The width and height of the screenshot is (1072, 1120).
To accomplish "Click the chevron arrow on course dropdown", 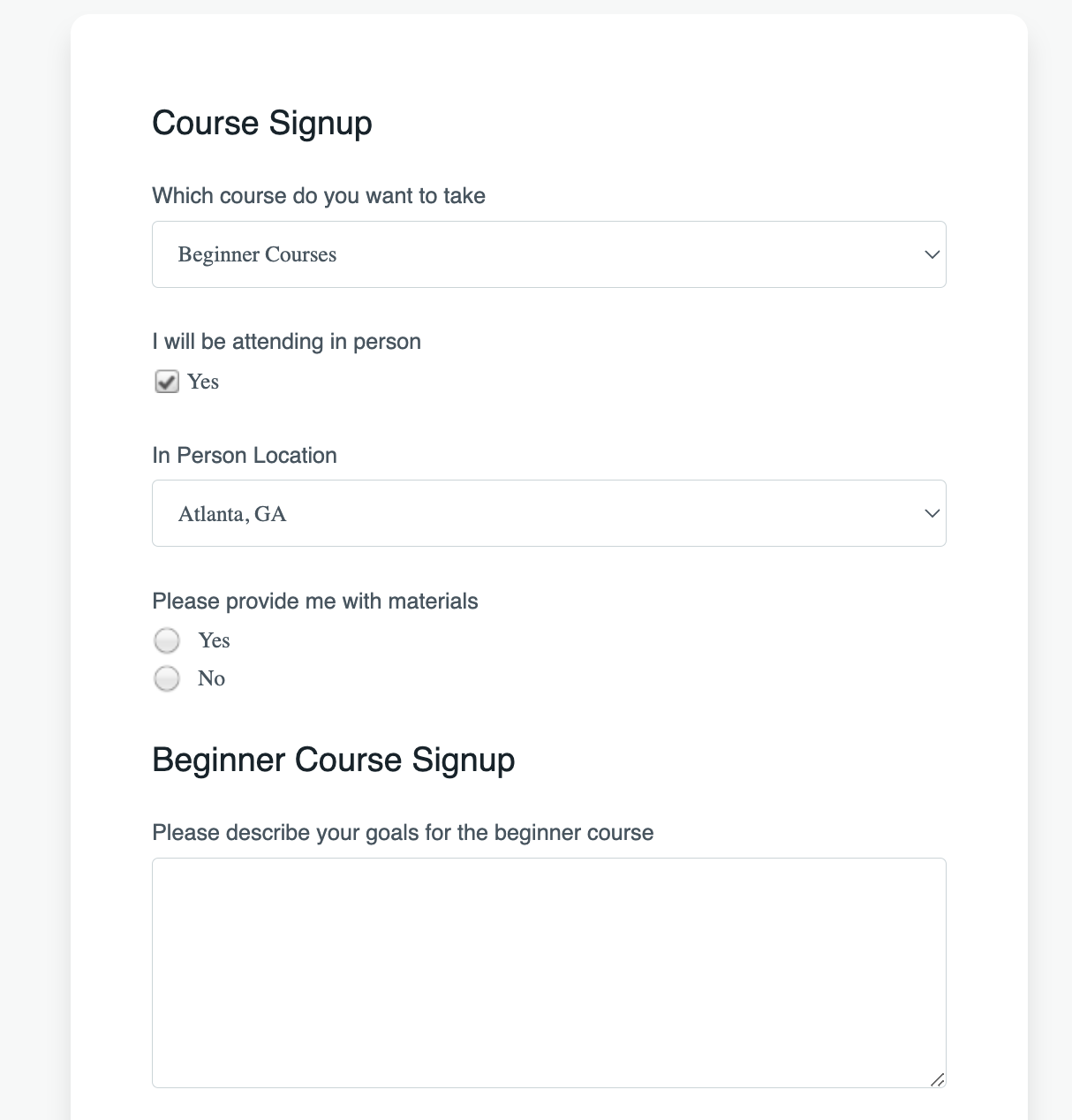I will pyautogui.click(x=932, y=254).
